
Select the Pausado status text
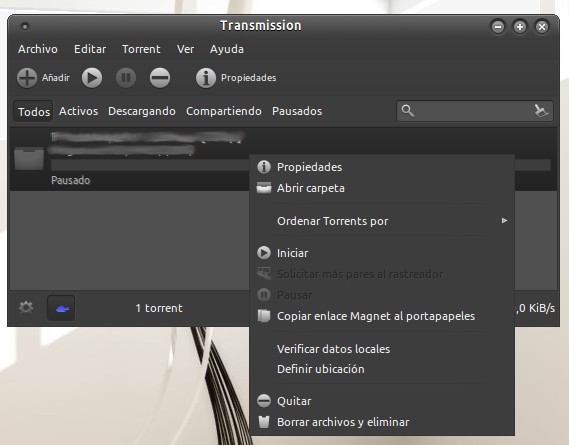click(x=70, y=180)
